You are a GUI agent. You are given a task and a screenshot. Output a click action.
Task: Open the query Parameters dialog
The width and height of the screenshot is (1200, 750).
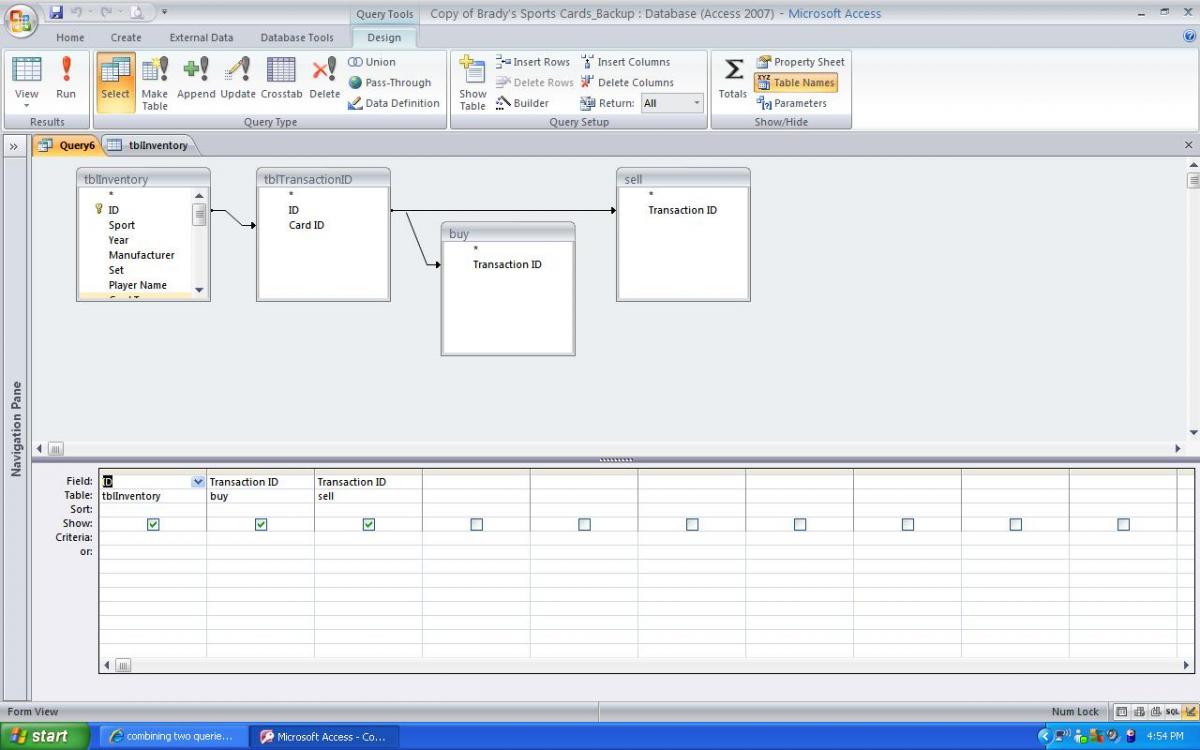tap(791, 103)
